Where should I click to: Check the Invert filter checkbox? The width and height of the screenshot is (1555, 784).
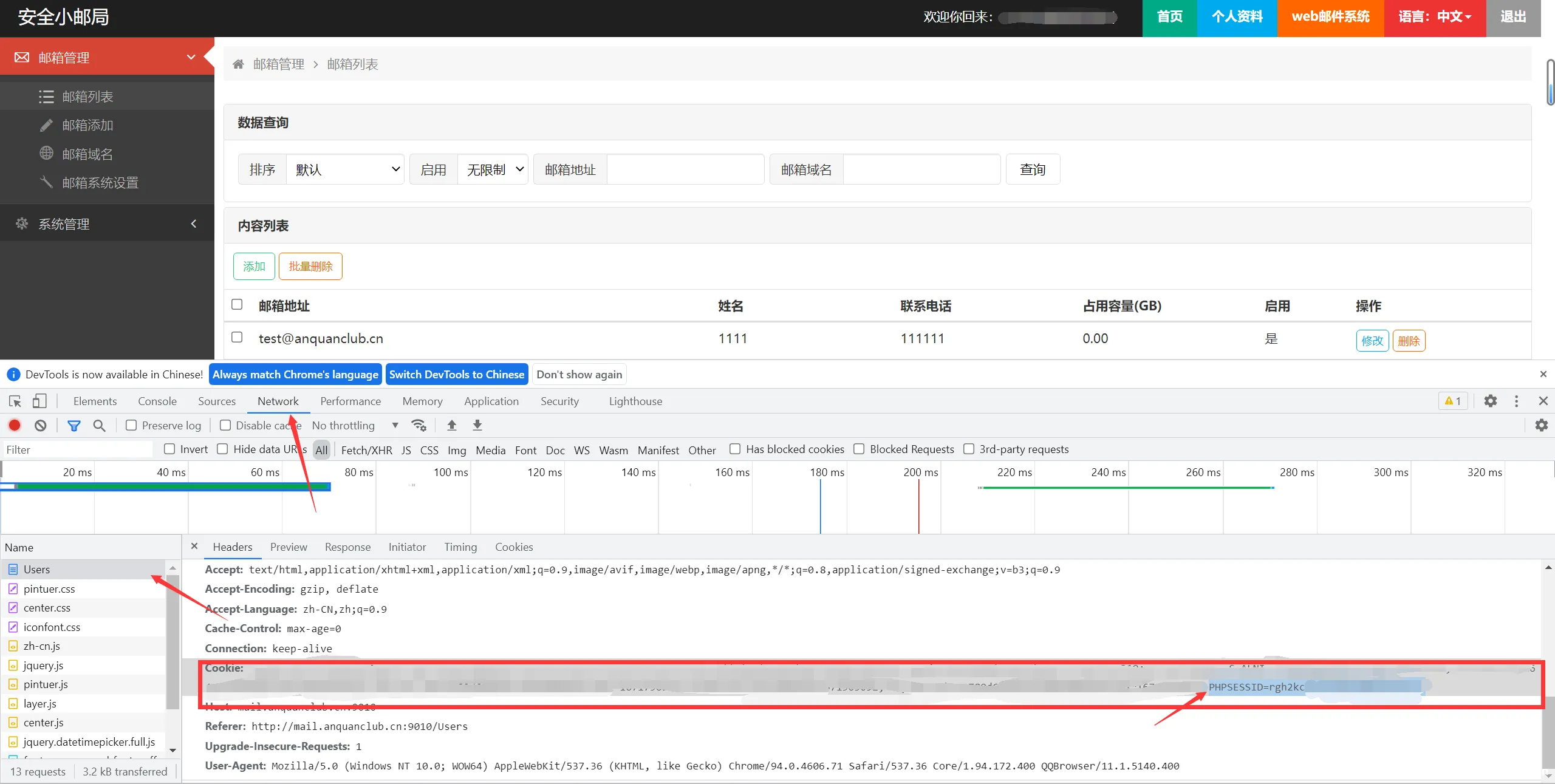tap(170, 449)
